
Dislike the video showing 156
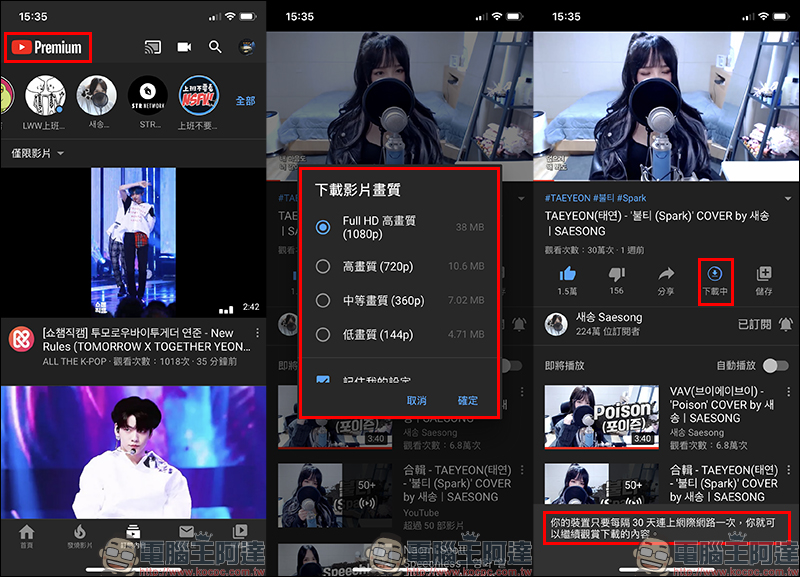pyautogui.click(x=616, y=281)
